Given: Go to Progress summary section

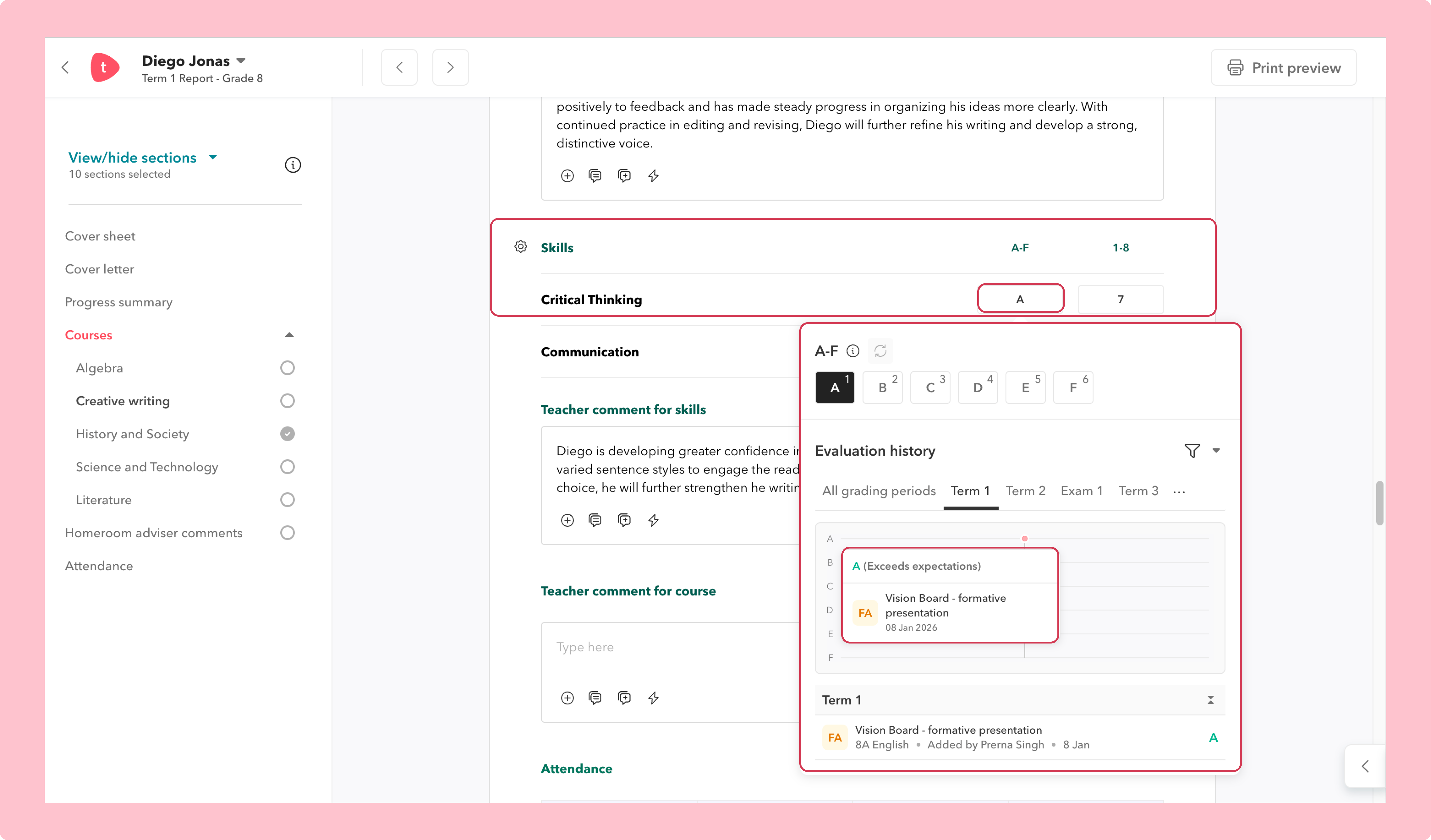Looking at the screenshot, I should tap(119, 302).
